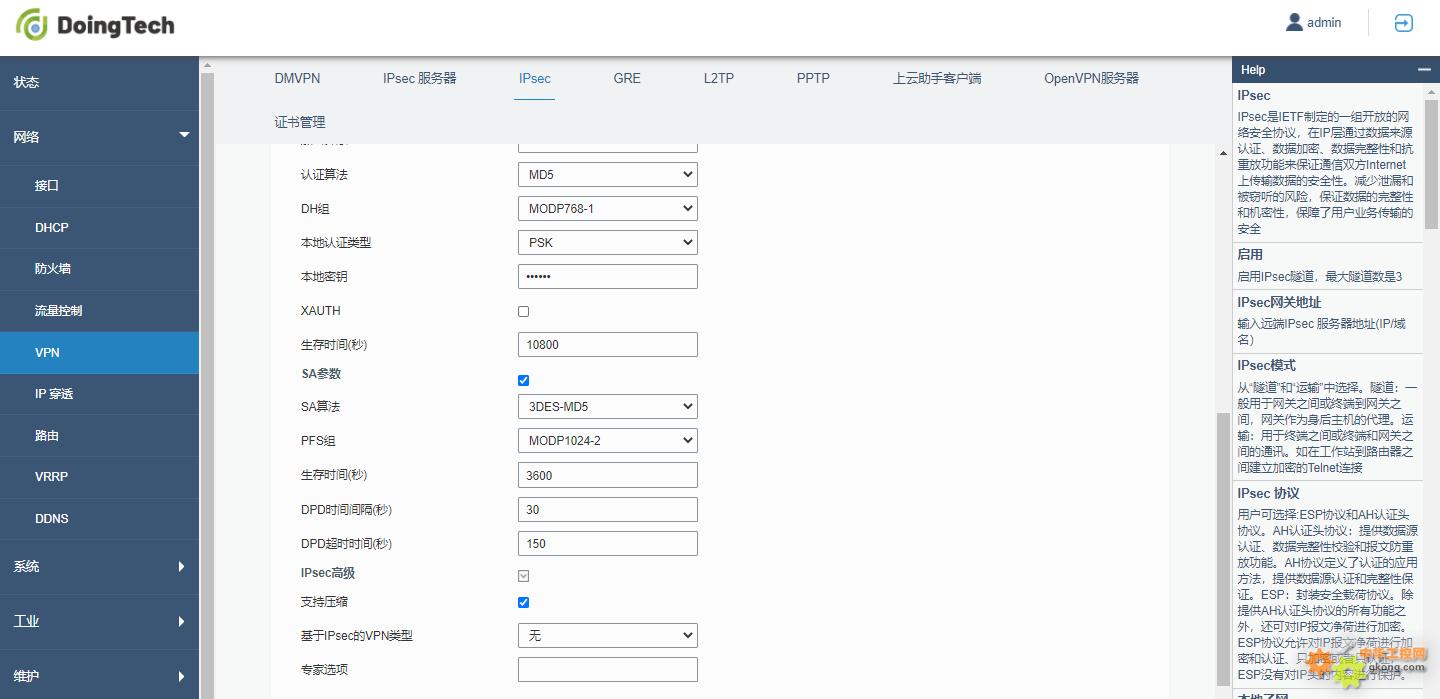
Task: Switch to the GRE tab
Action: [627, 78]
